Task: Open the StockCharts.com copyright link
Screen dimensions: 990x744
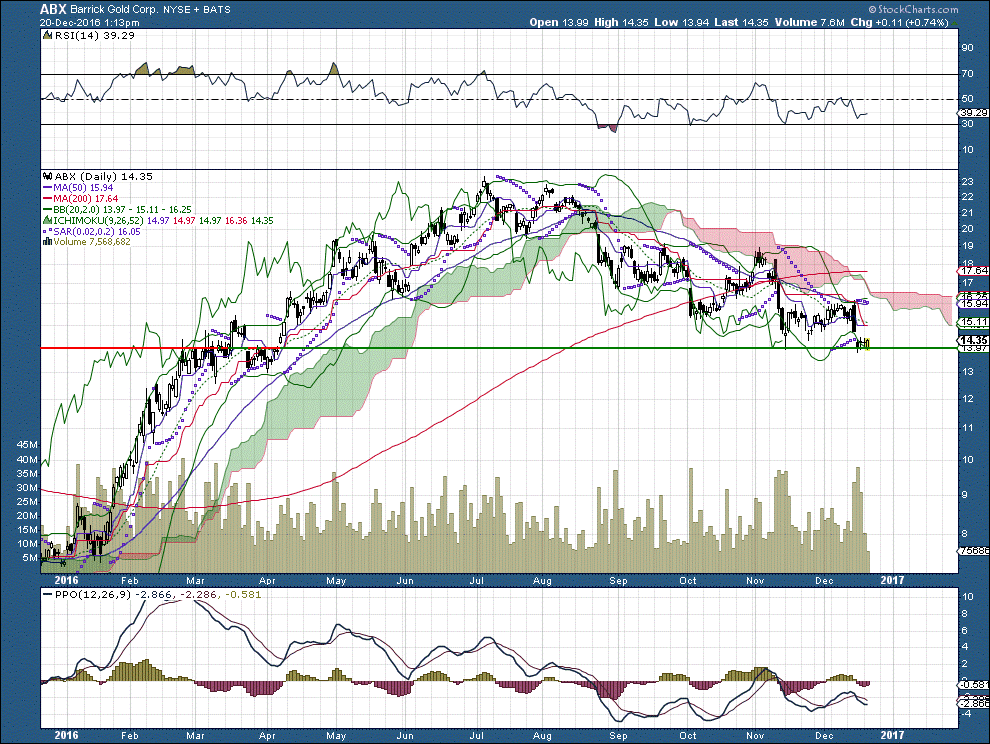Action: tap(913, 9)
